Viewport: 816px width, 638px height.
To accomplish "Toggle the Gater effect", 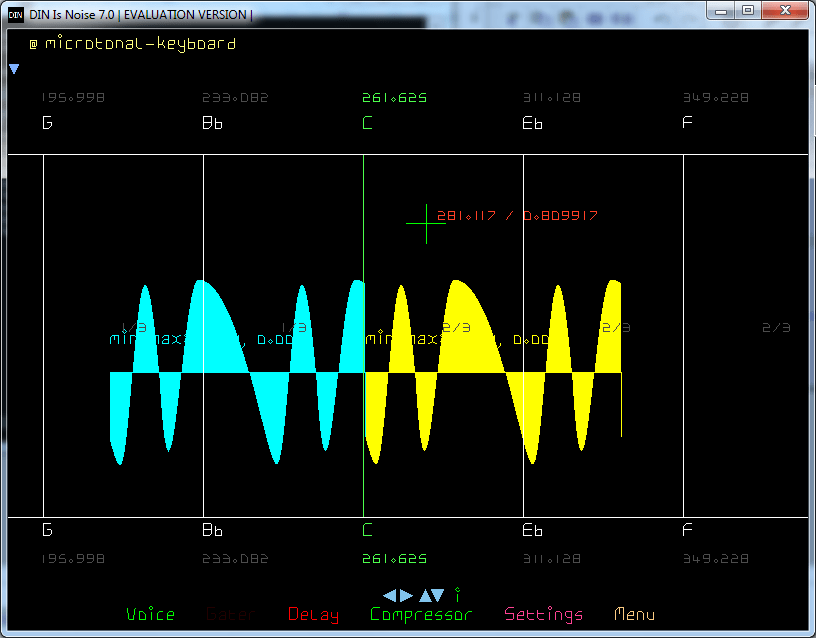I will 230,615.
